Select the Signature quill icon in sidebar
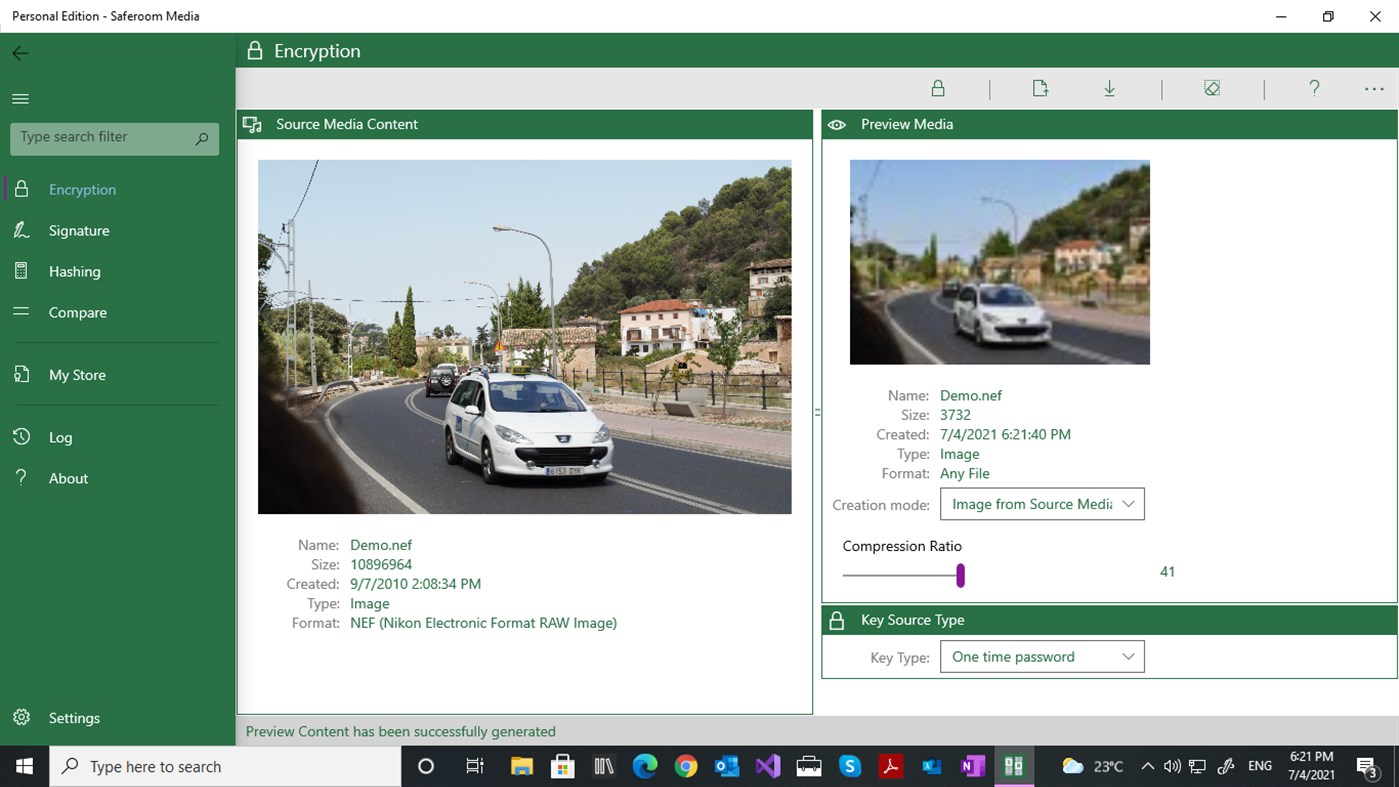The image size is (1399, 787). coord(21,230)
